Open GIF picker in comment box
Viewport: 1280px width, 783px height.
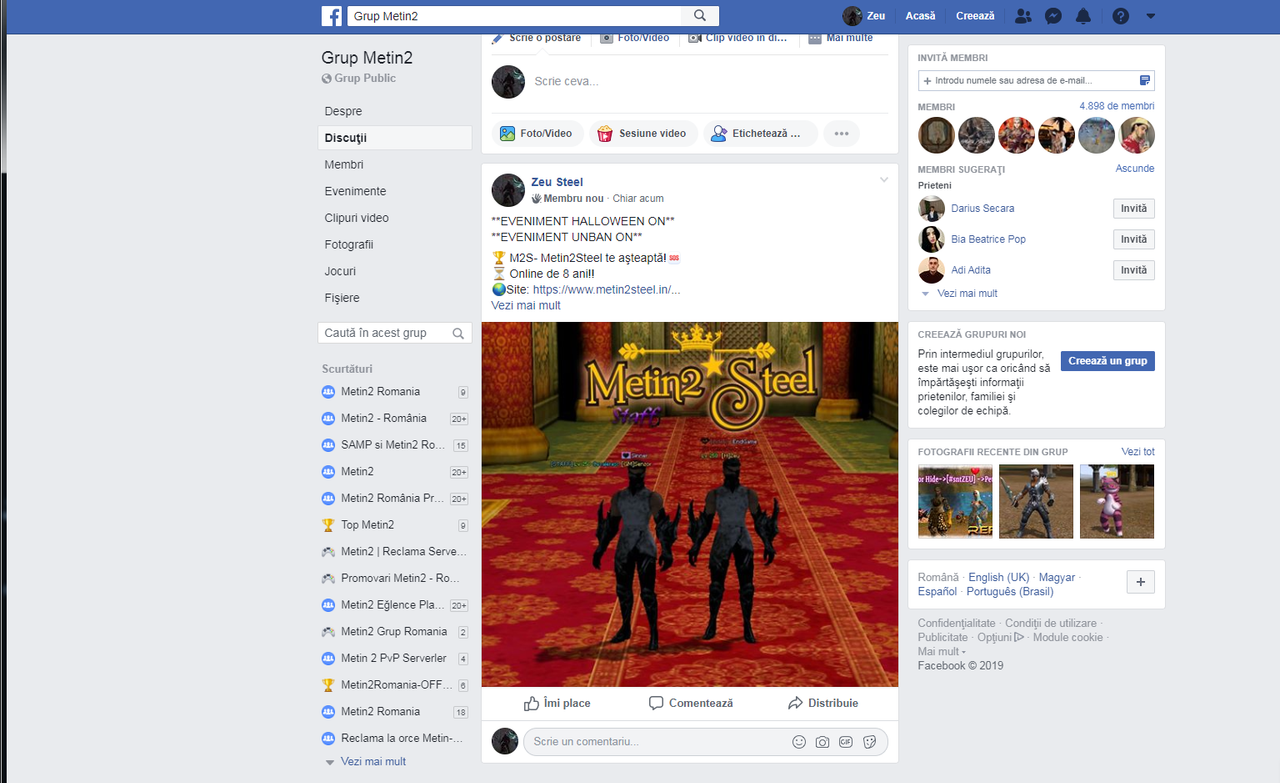(846, 742)
